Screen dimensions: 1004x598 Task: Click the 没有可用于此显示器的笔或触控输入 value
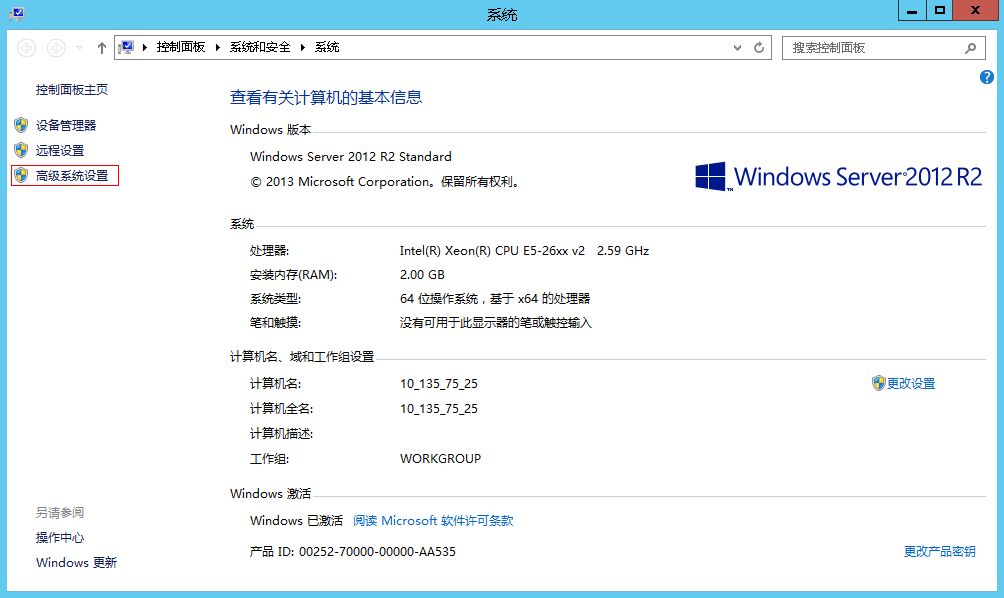coord(496,323)
